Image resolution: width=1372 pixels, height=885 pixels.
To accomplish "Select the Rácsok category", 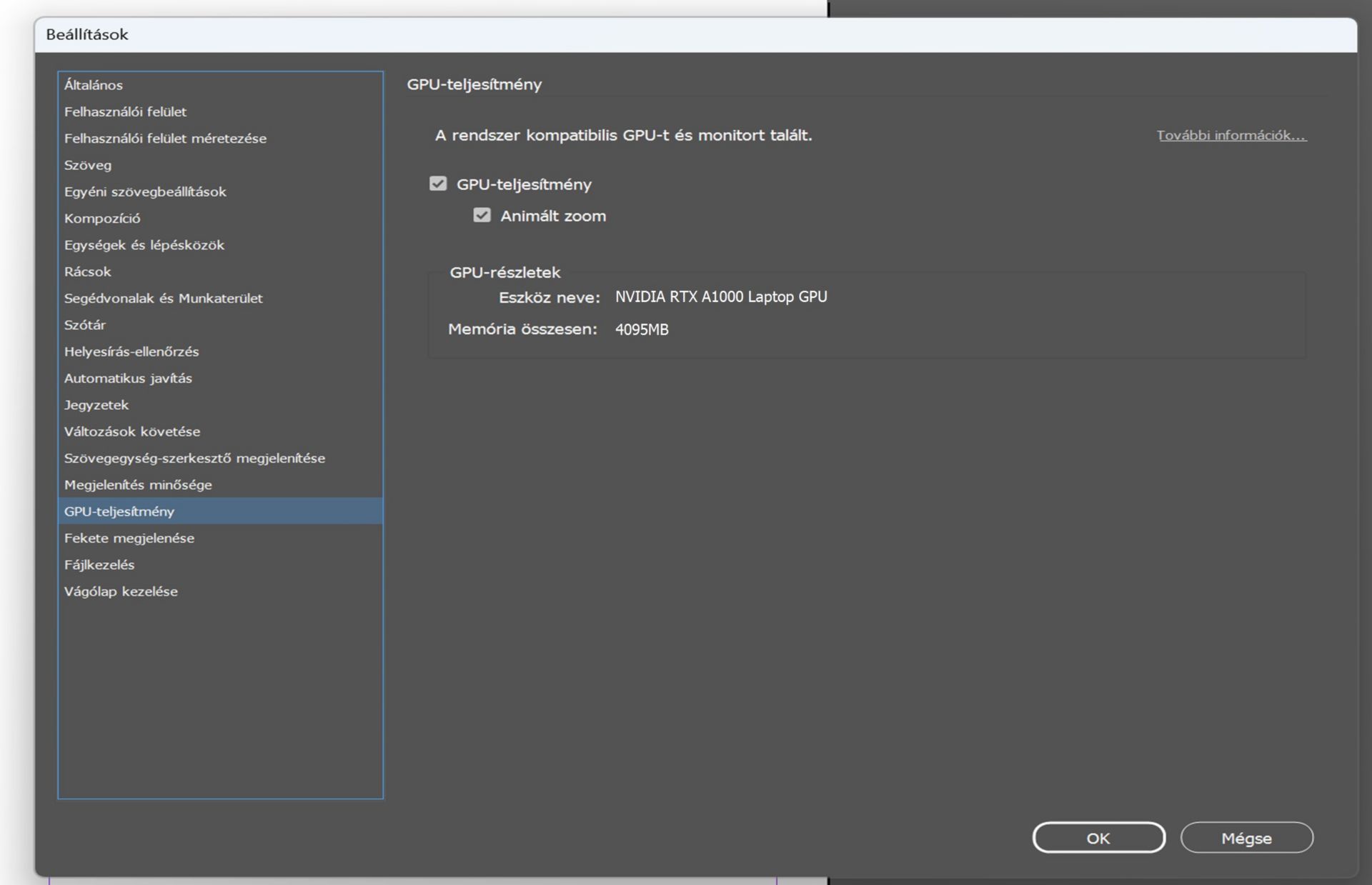I will (88, 271).
